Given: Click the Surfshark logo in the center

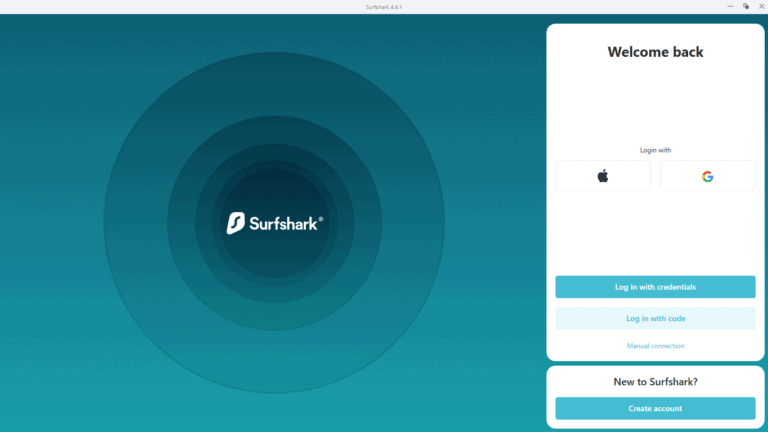Looking at the screenshot, I should (x=275, y=223).
